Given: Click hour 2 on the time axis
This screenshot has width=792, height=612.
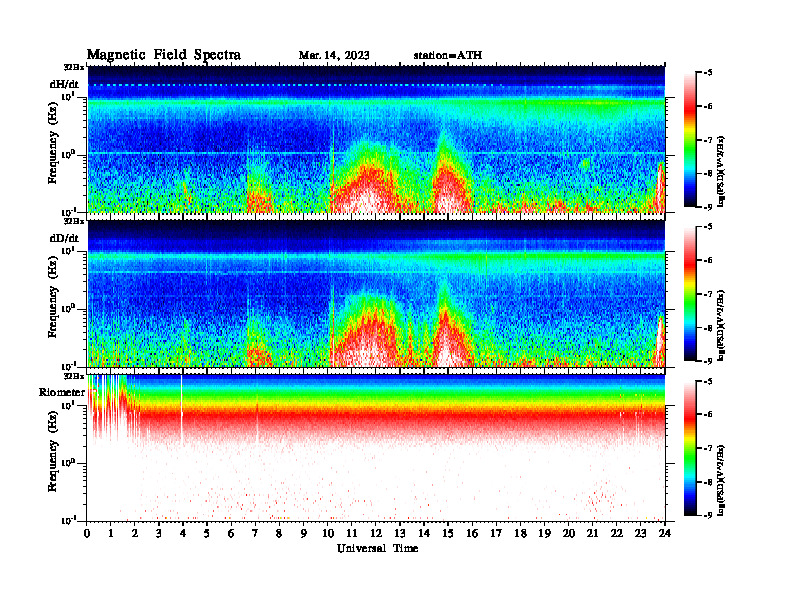Looking at the screenshot, I should click(x=135, y=534).
